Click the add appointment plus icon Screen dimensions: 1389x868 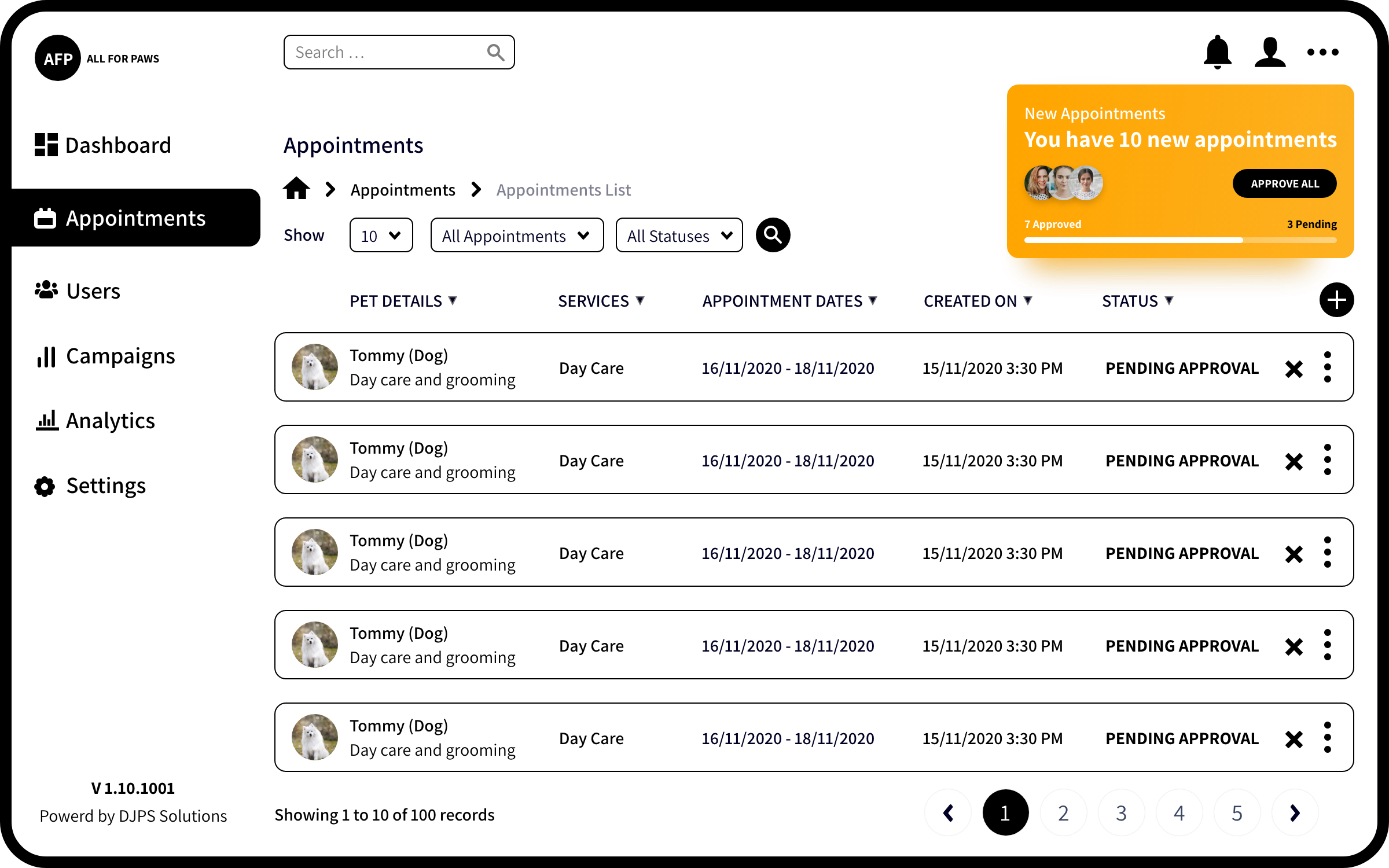click(x=1336, y=300)
